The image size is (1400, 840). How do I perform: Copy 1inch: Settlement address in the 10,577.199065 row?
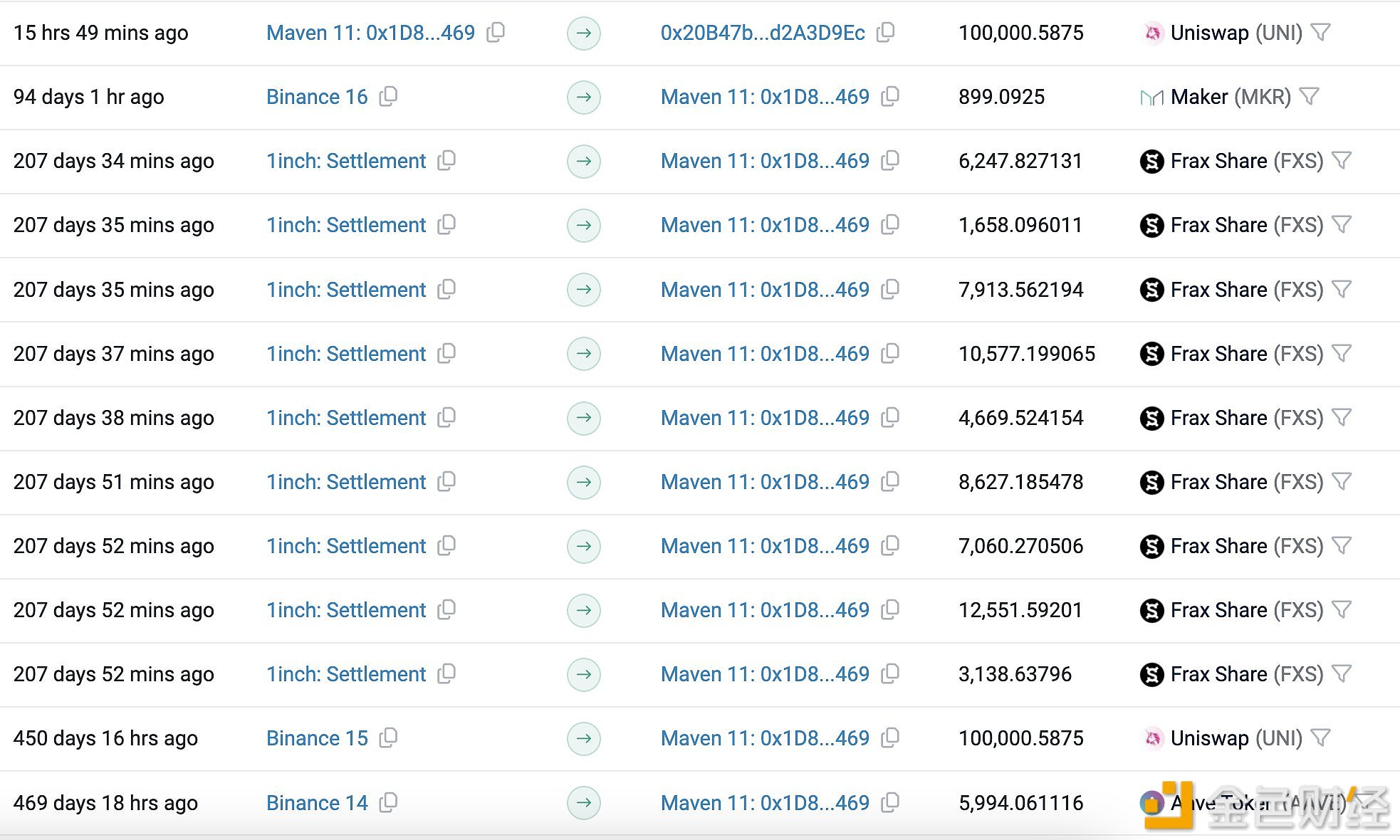coord(446,354)
